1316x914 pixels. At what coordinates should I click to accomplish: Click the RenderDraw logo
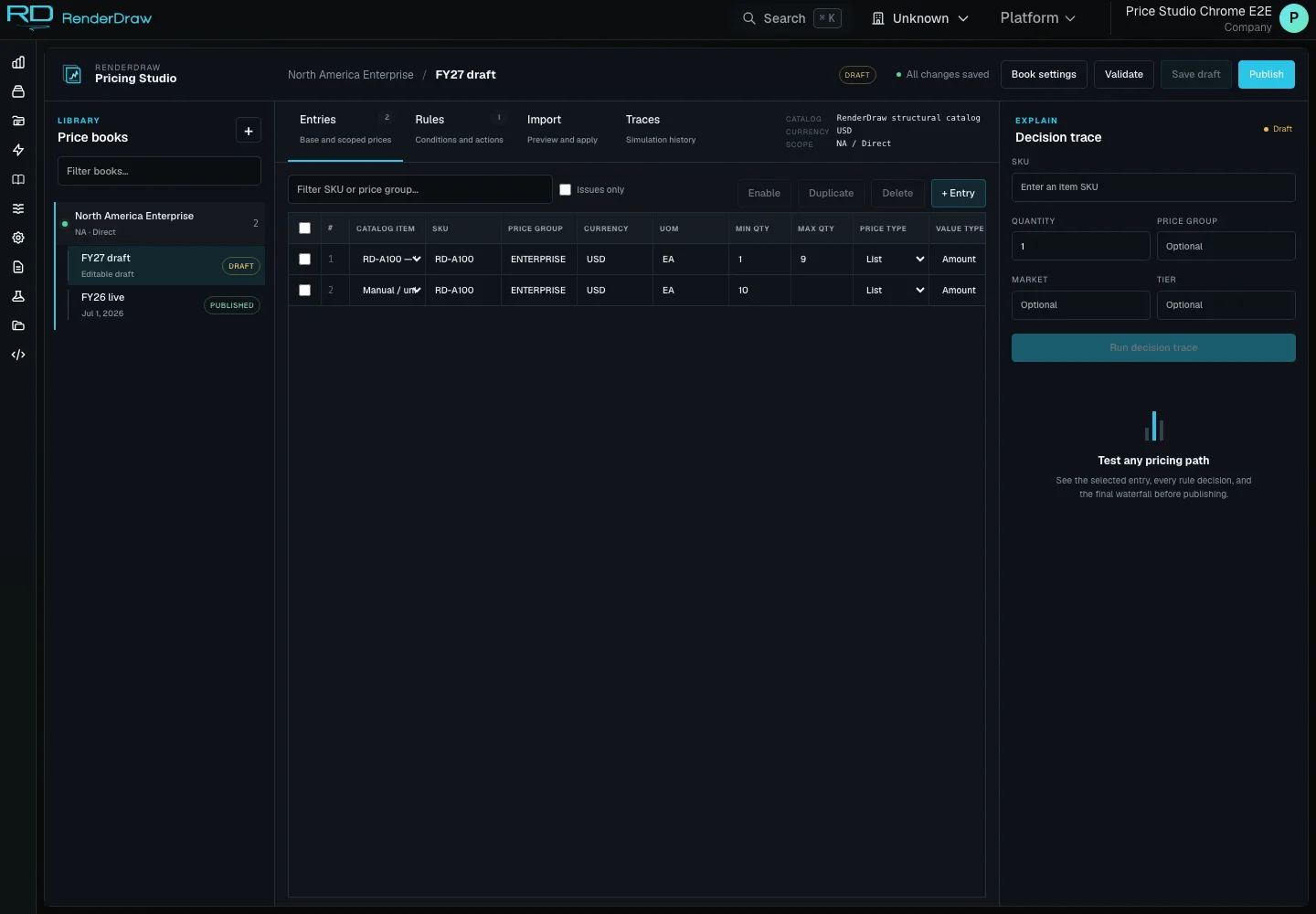80,17
